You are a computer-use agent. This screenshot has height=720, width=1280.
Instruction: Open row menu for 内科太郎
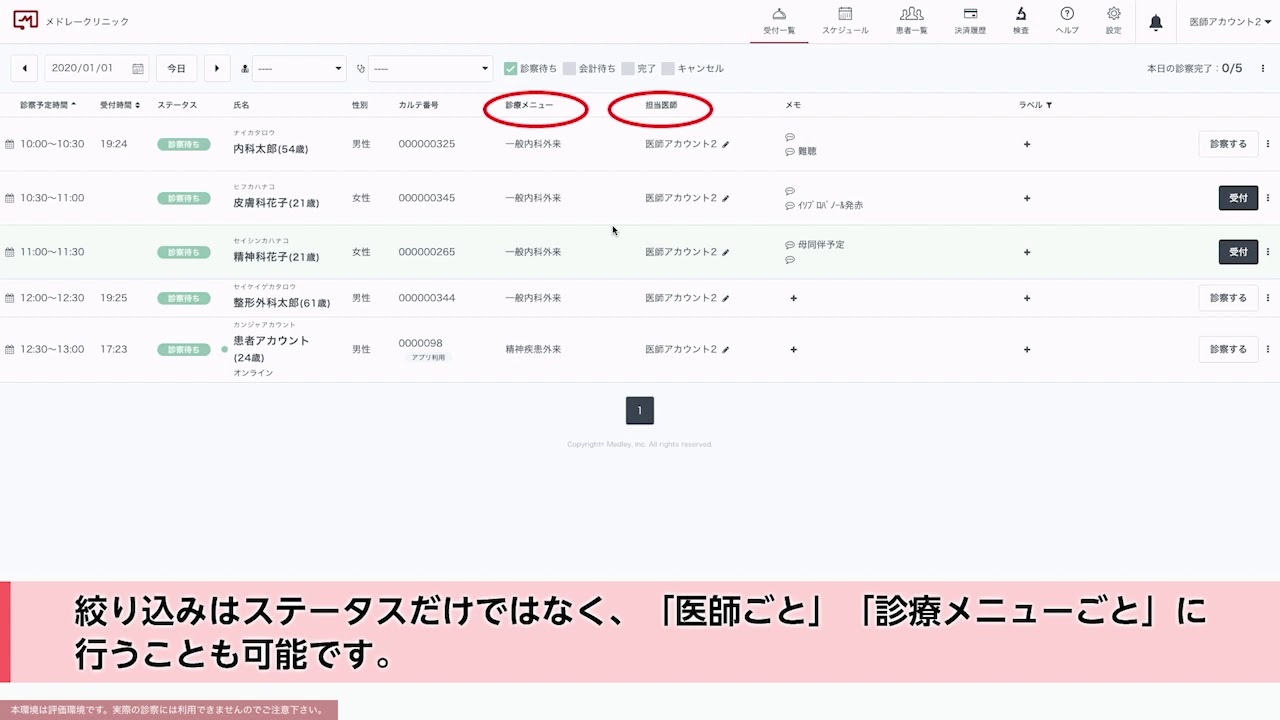1268,144
